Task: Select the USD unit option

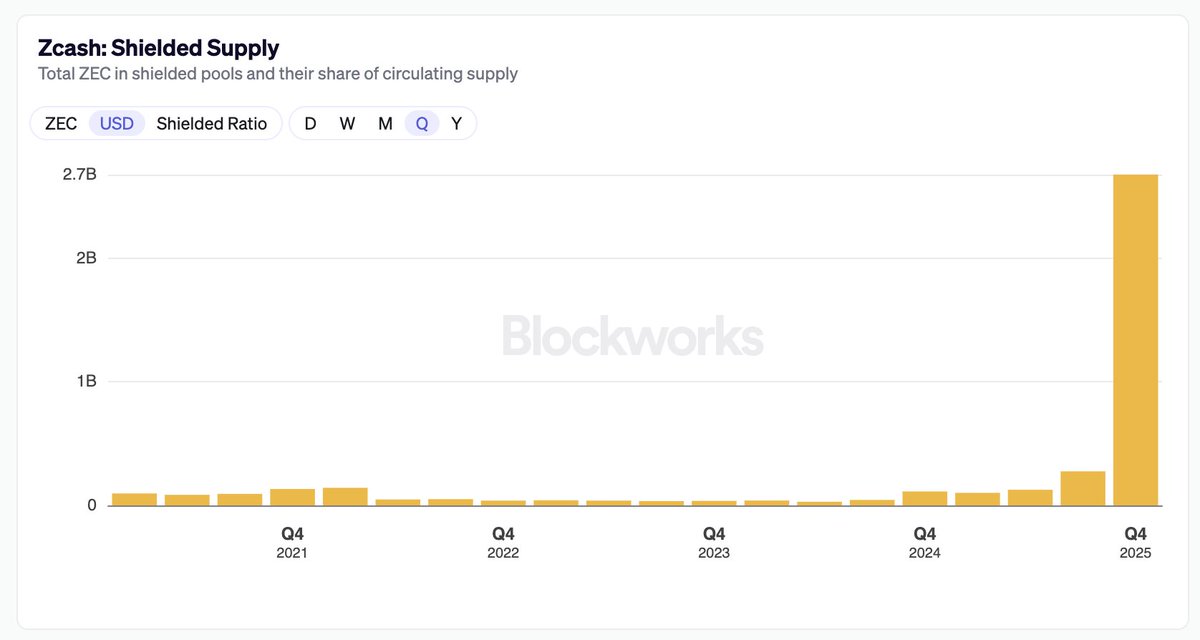Action: 117,124
